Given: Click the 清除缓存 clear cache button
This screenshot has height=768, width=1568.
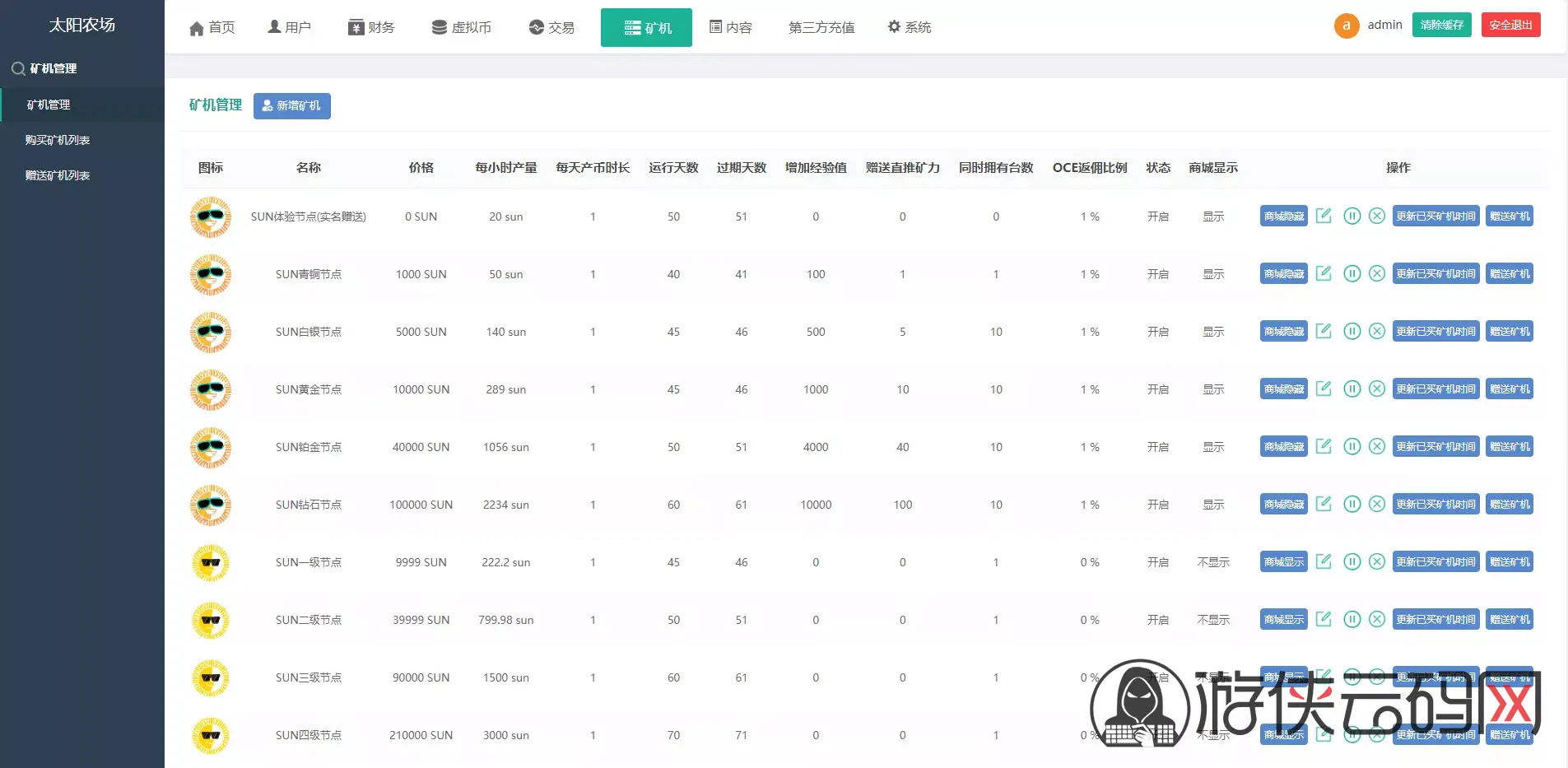Looking at the screenshot, I should pos(1442,25).
